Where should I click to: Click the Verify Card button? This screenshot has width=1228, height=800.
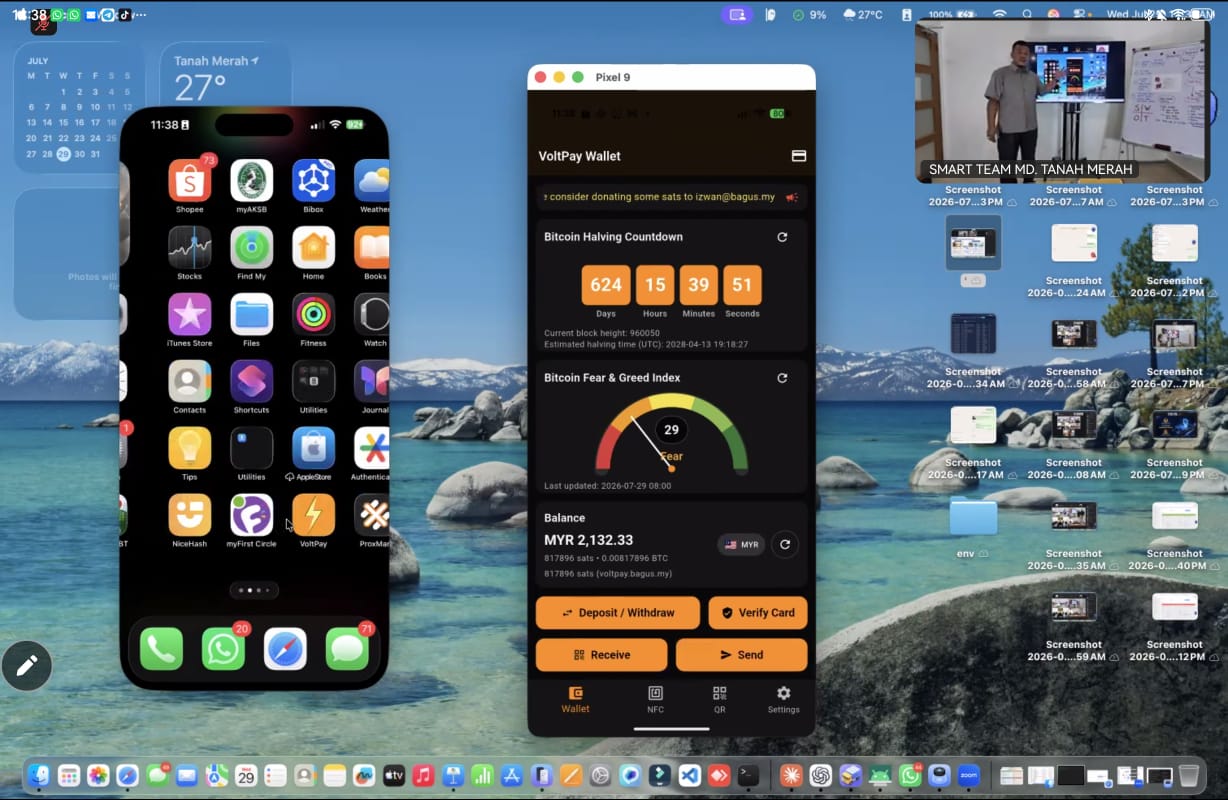pyautogui.click(x=758, y=613)
